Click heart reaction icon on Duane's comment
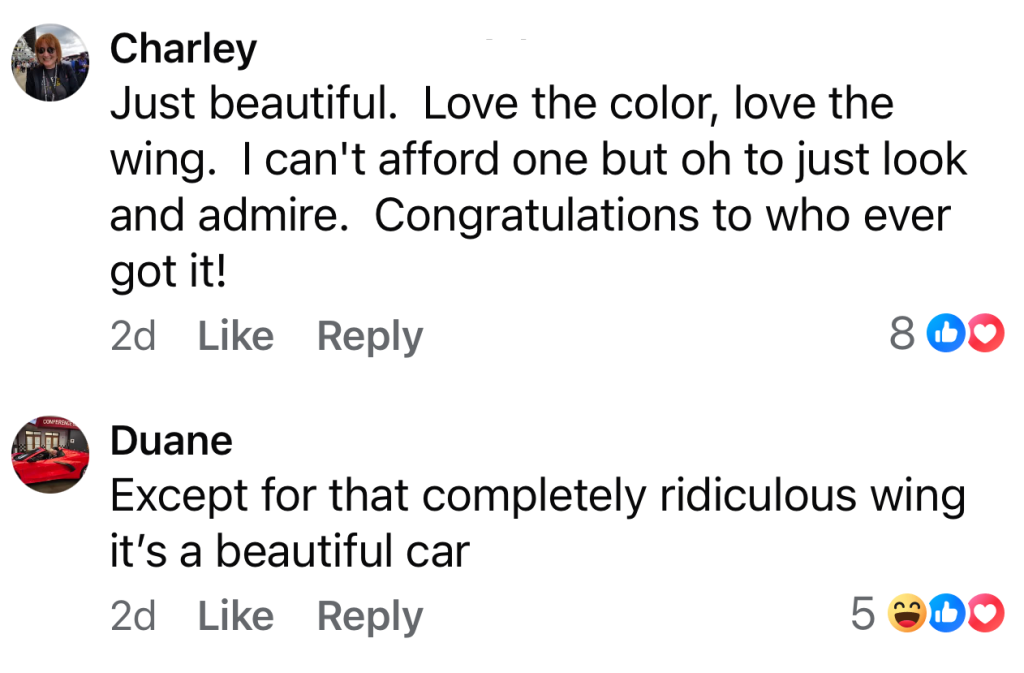 (x=986, y=614)
